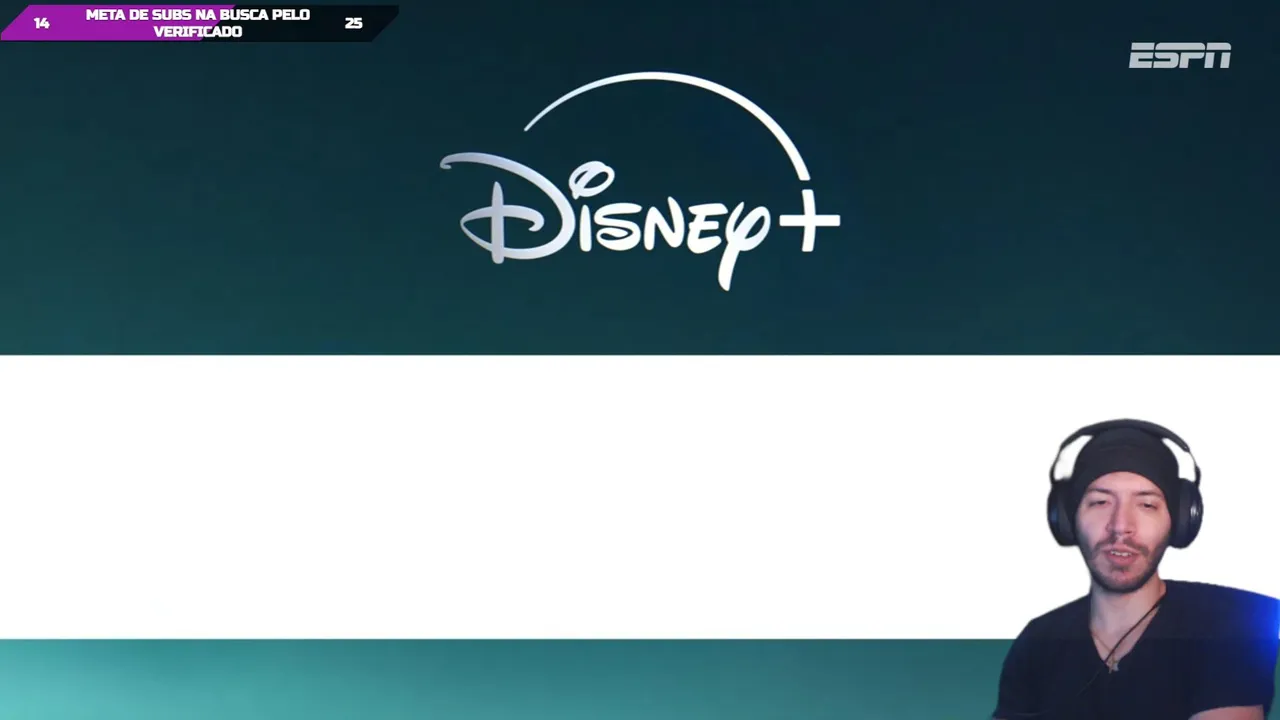The image size is (1280, 720).
Task: Click the "META DE SUBS NA BUSCA PELO VERIFICADO" text
Action: 198,23
